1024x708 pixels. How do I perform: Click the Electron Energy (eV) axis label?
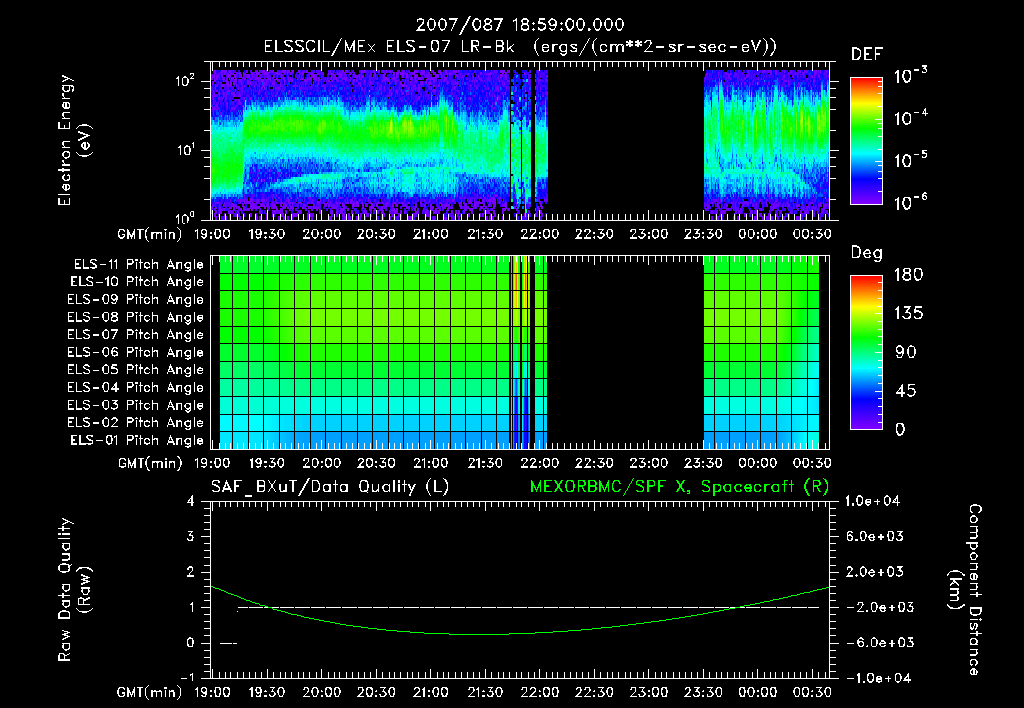coord(74,140)
